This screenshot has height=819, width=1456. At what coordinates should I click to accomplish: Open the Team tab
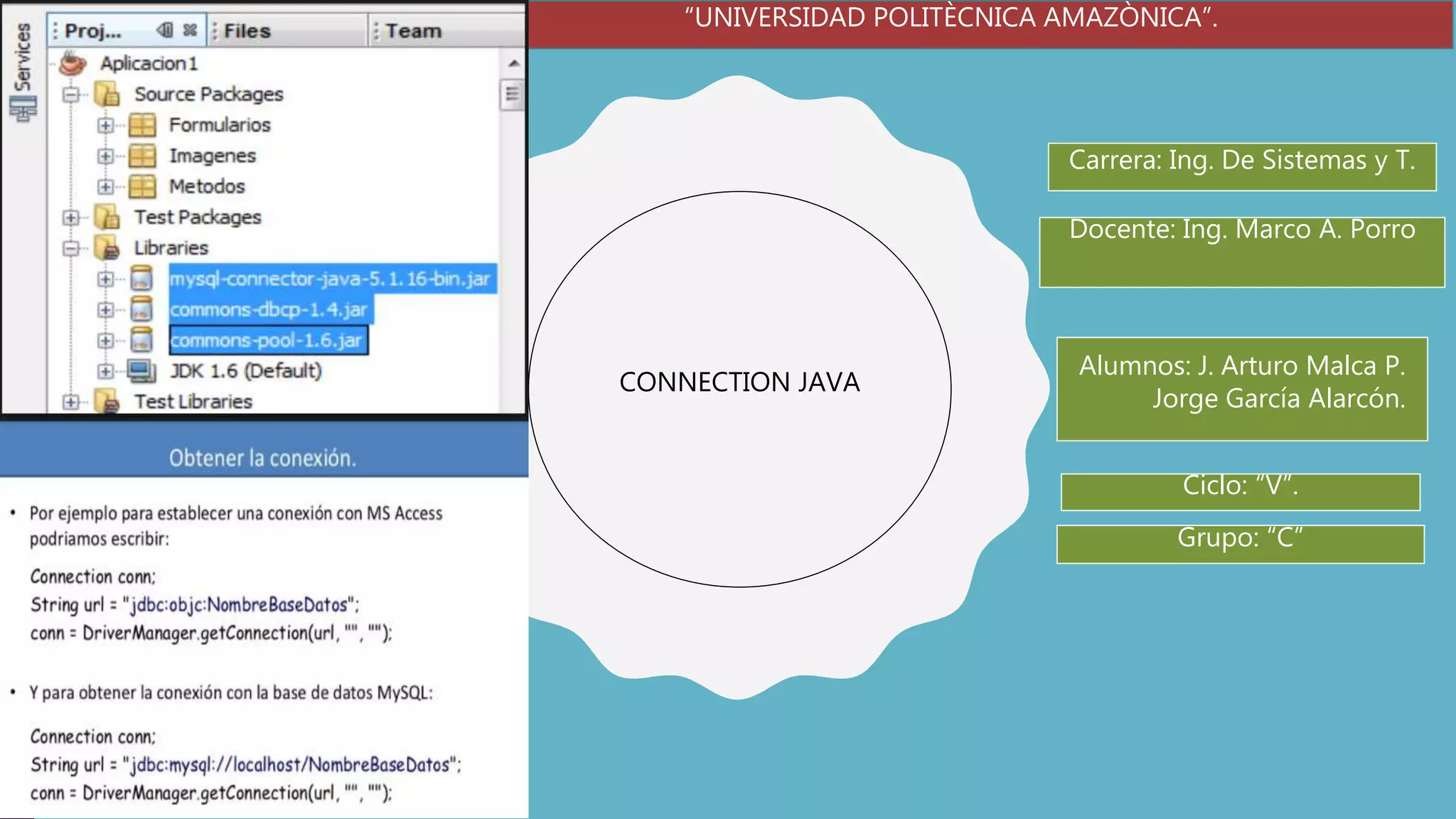pyautogui.click(x=413, y=31)
